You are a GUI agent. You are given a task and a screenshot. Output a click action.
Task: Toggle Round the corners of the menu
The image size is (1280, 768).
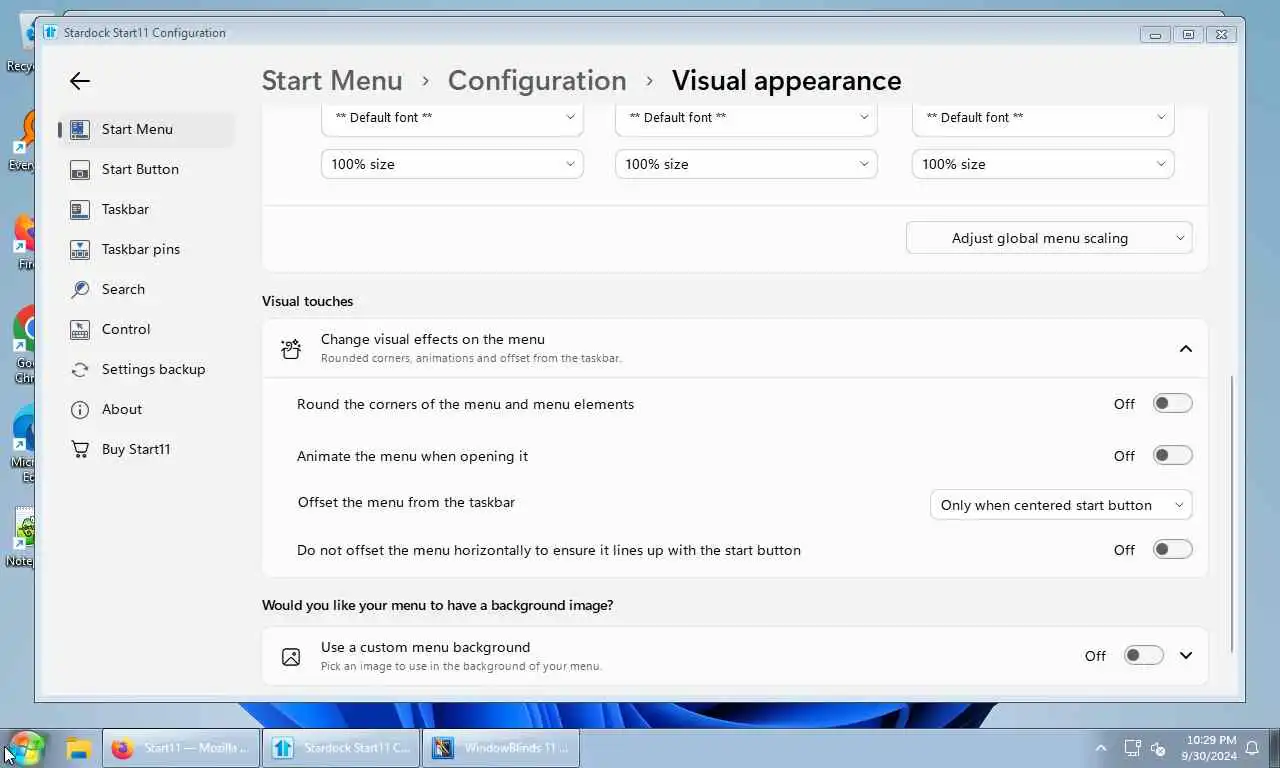[x=1172, y=404]
